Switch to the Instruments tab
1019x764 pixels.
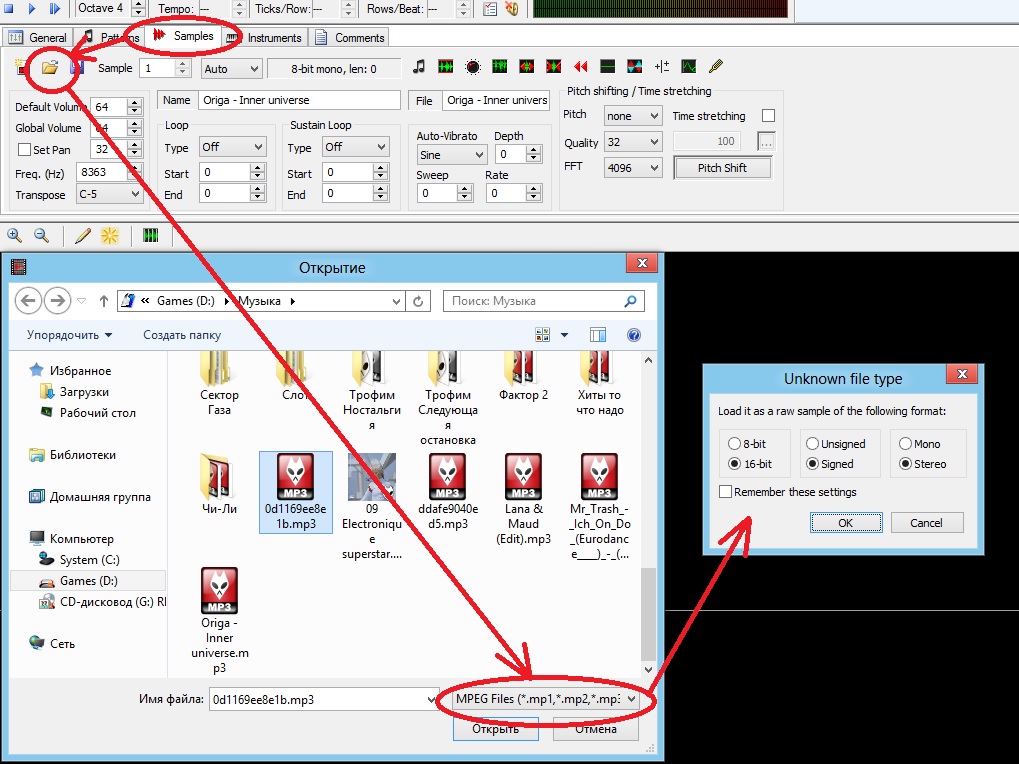[x=265, y=38]
